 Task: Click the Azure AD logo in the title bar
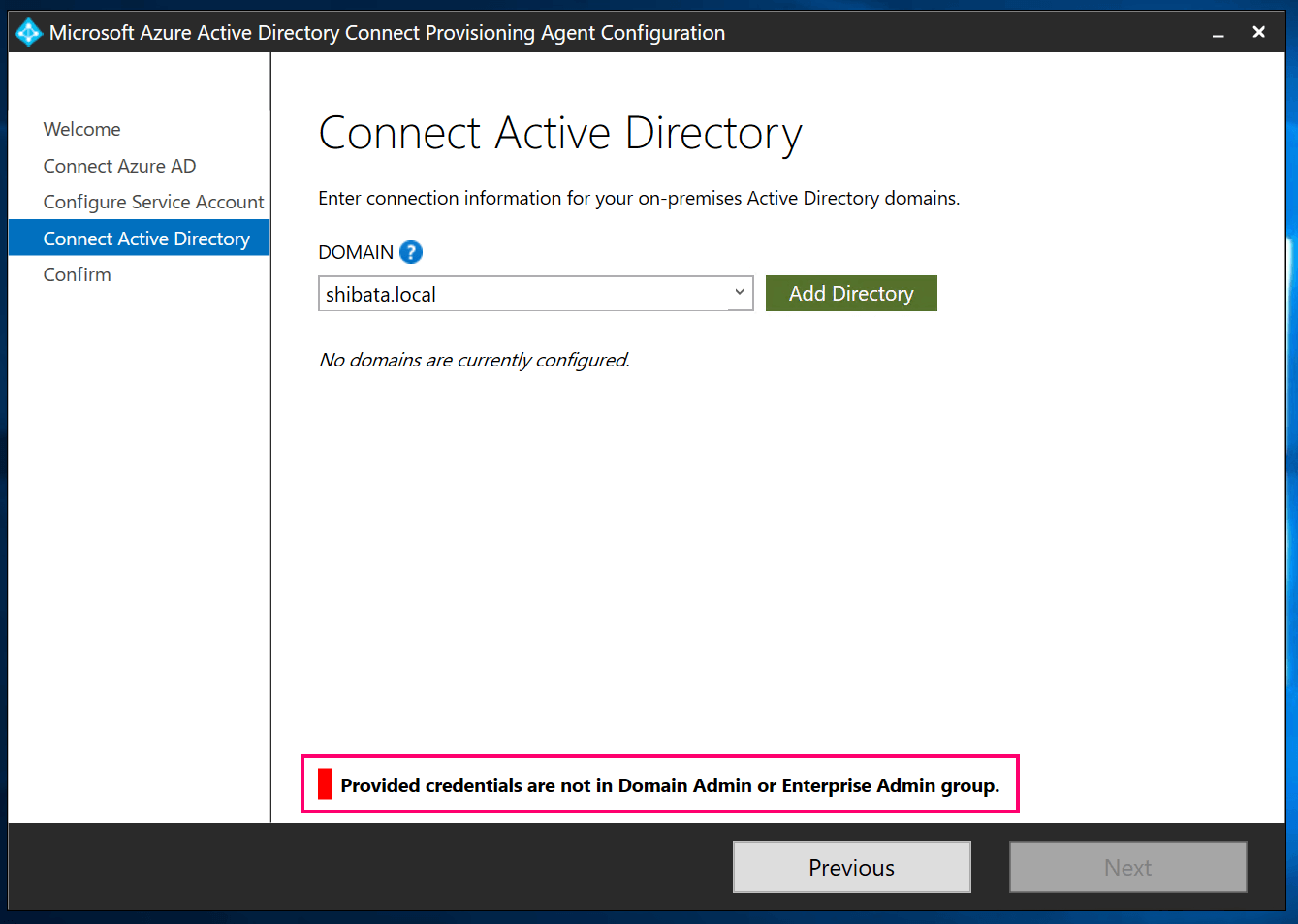pyautogui.click(x=28, y=31)
